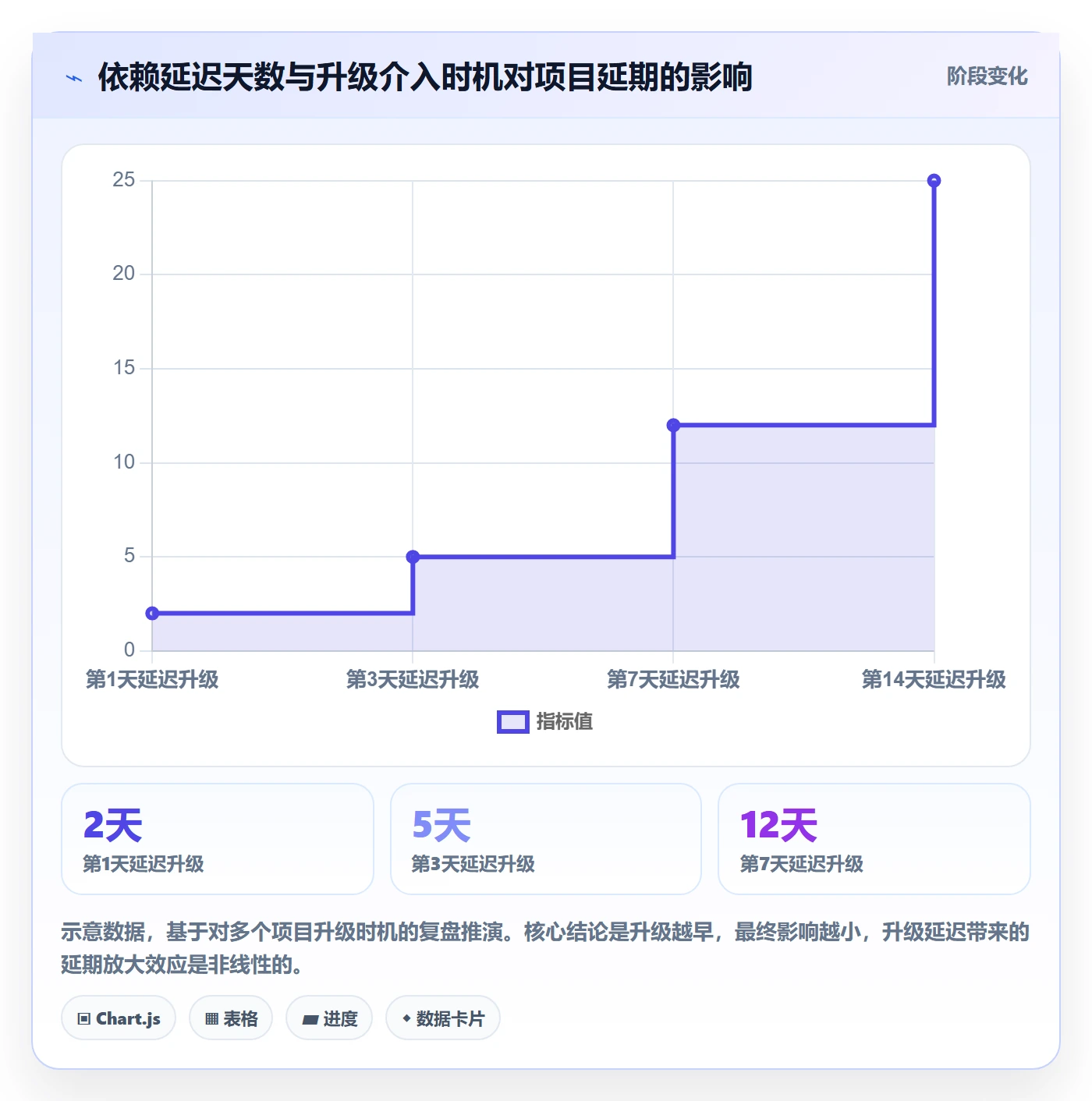Click the y-axis label 0
Screen dimensions: 1092x1101
point(129,650)
